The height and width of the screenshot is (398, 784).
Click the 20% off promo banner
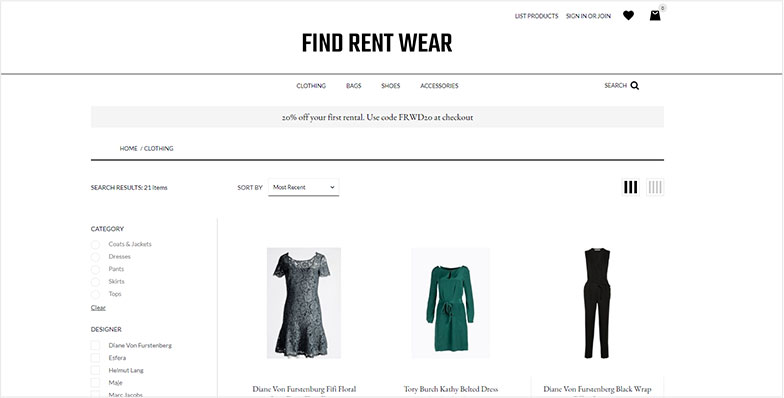378,117
